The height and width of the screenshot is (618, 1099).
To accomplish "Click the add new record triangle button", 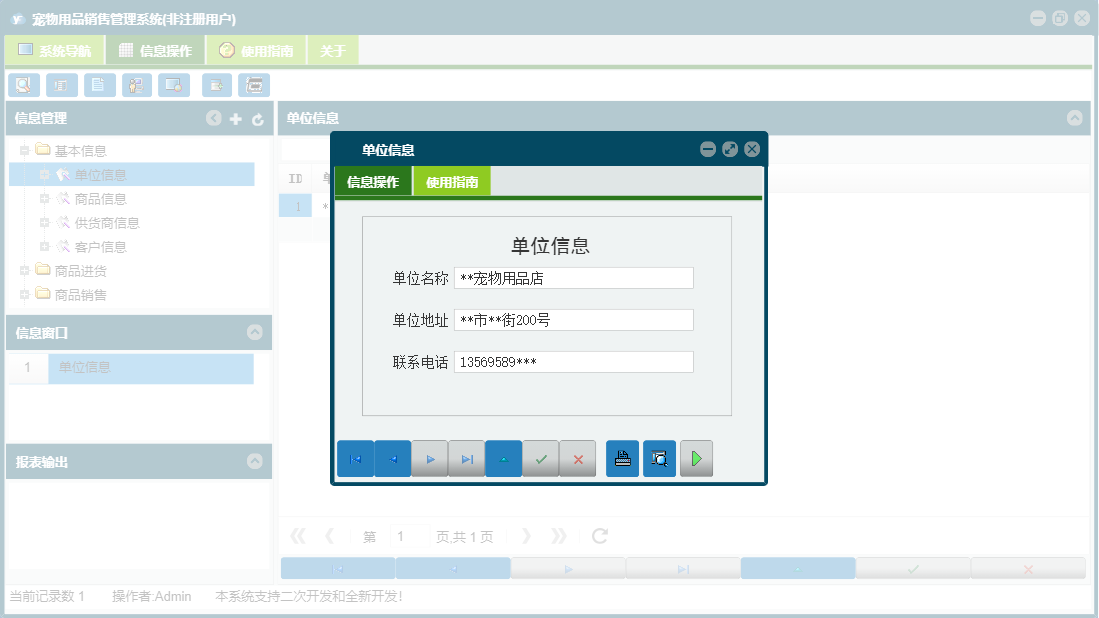I will pyautogui.click(x=503, y=458).
